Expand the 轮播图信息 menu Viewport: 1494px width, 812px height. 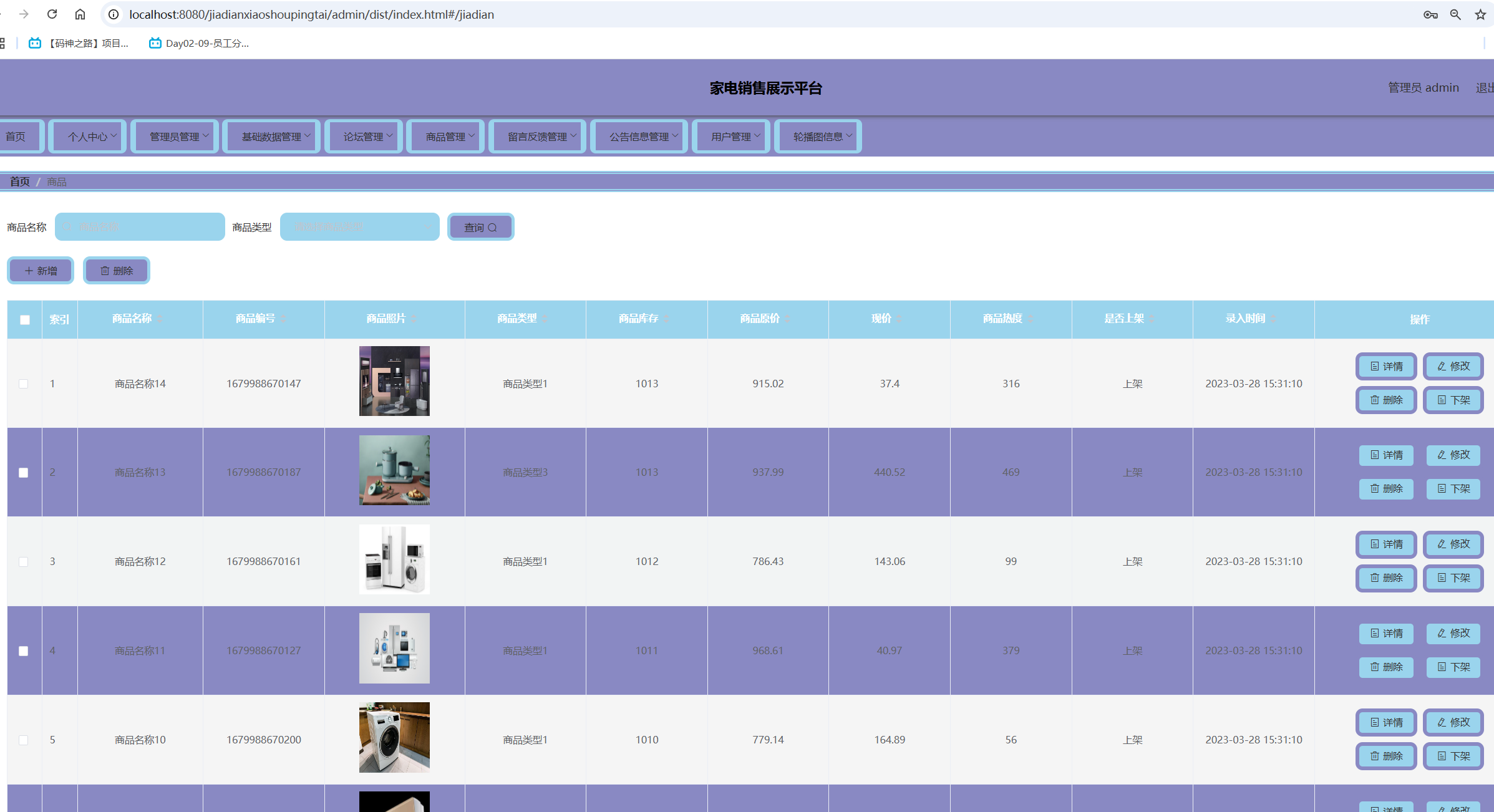818,137
